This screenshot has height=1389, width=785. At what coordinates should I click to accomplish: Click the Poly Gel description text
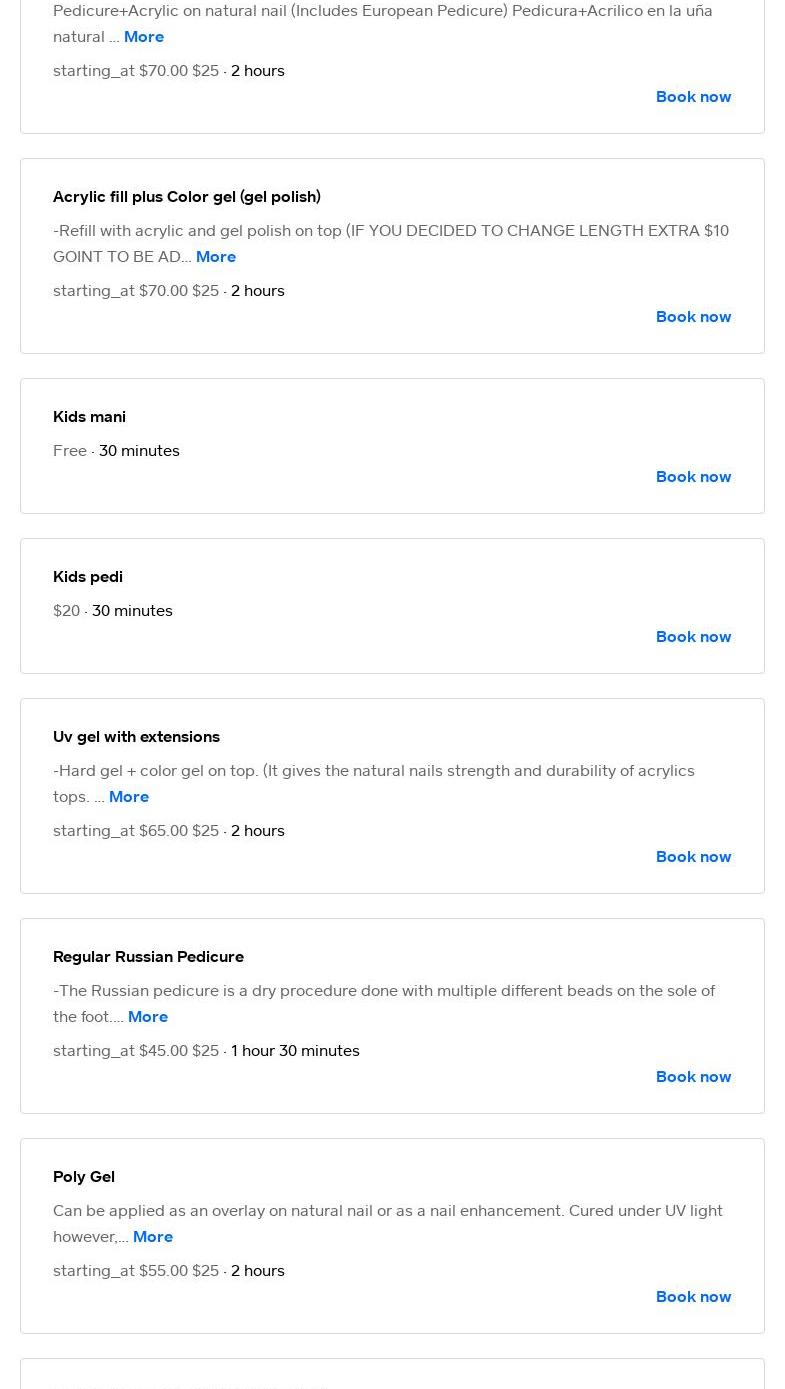pos(388,1224)
